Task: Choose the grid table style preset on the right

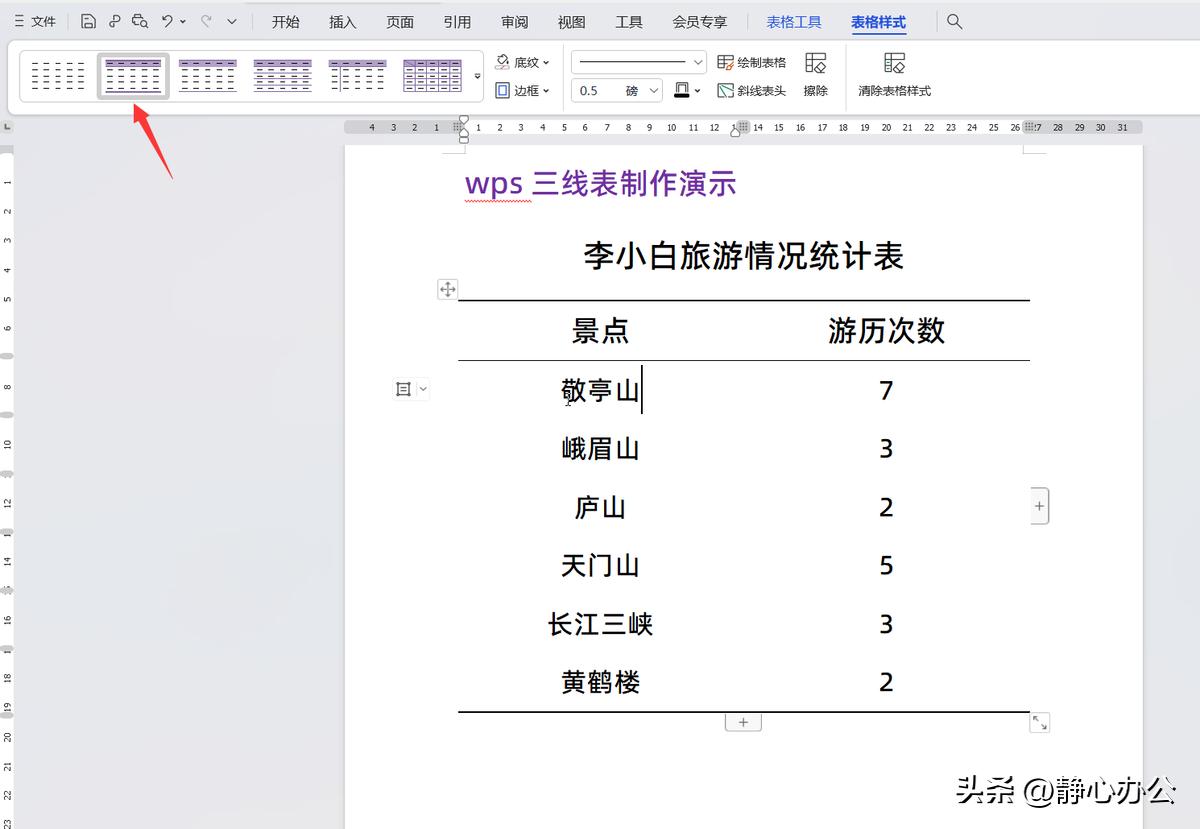Action: [433, 74]
